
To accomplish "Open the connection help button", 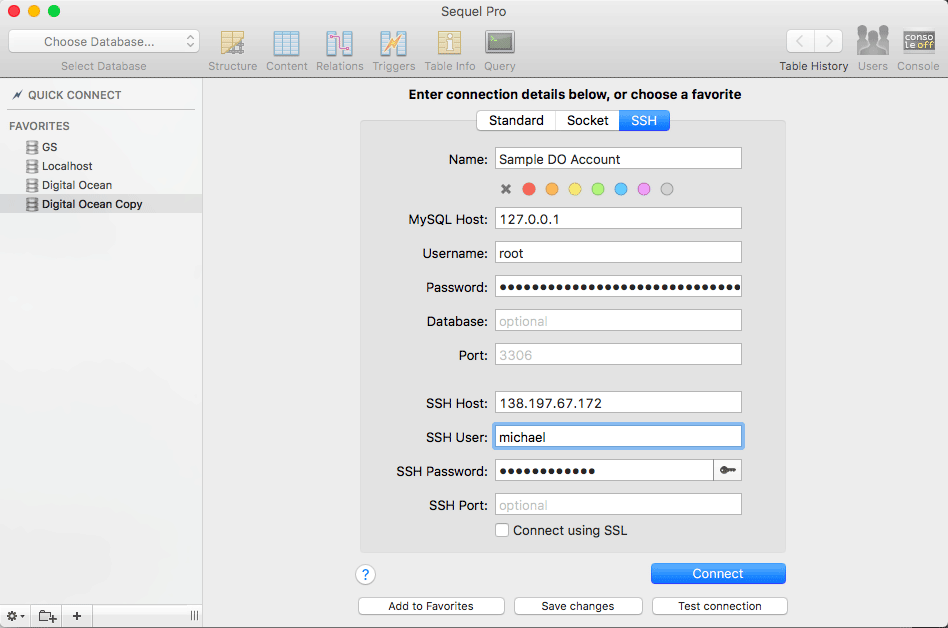I will [365, 574].
